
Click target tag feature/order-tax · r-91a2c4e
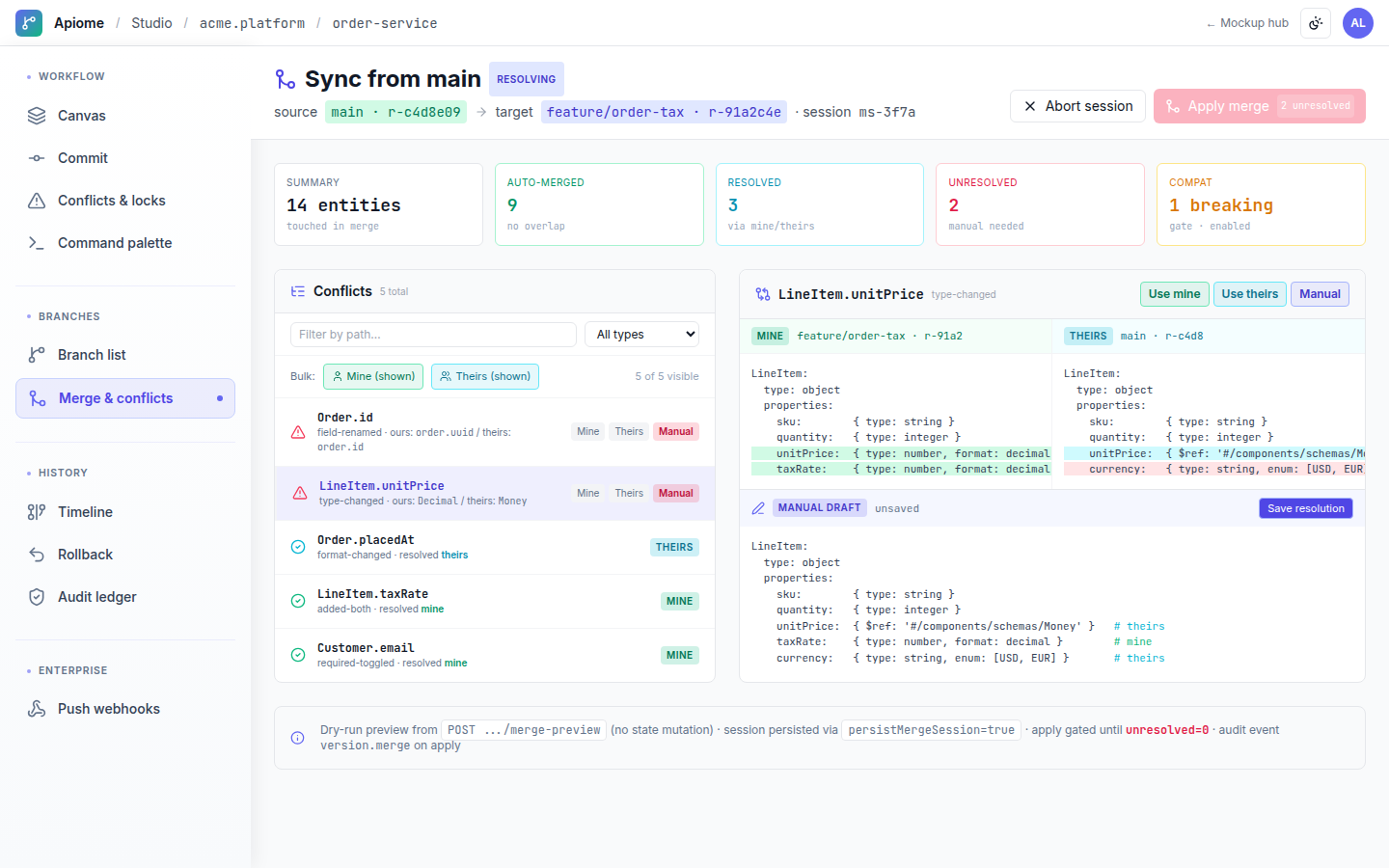point(664,112)
